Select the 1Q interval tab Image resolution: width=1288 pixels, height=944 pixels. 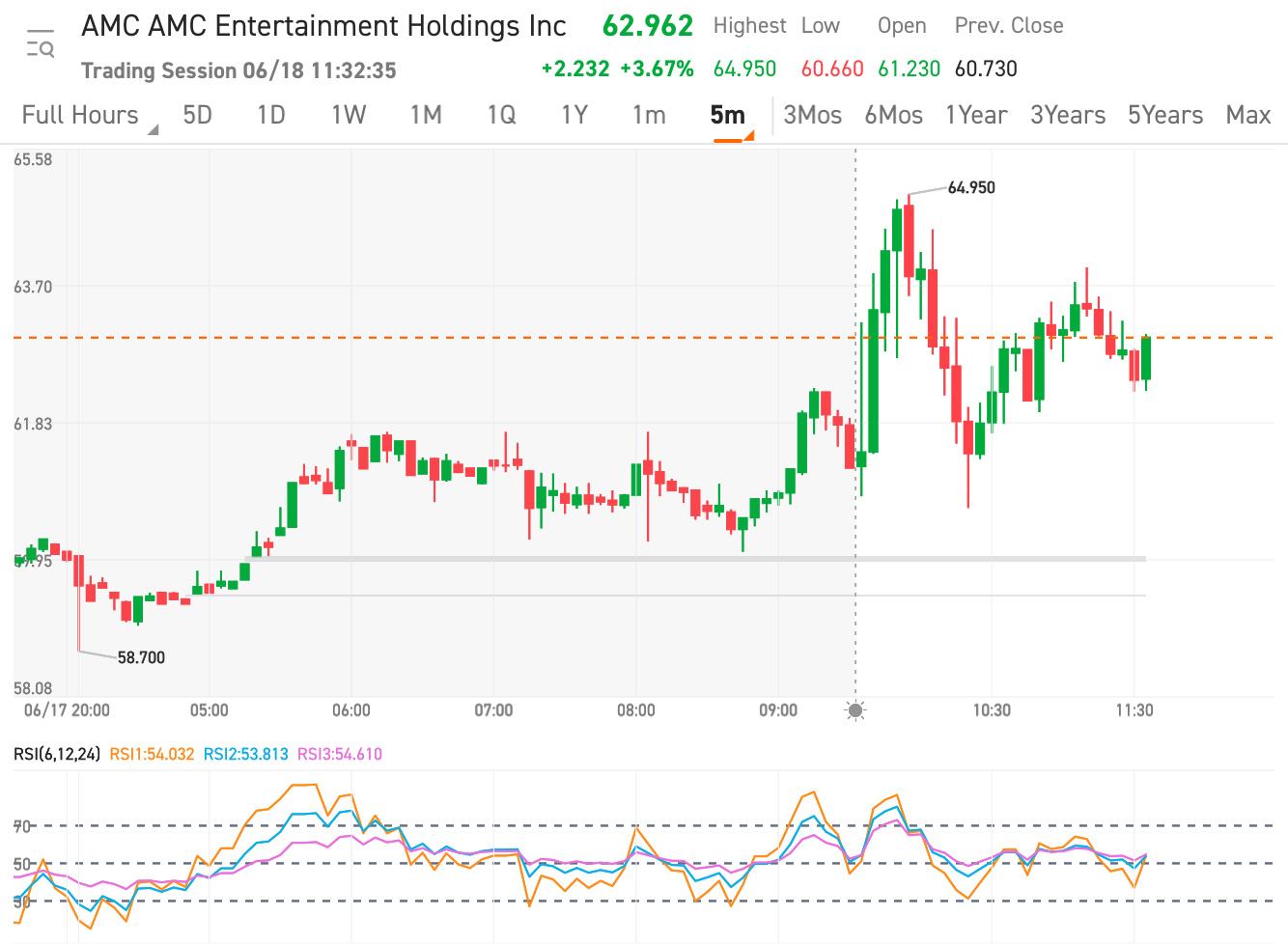(x=501, y=115)
